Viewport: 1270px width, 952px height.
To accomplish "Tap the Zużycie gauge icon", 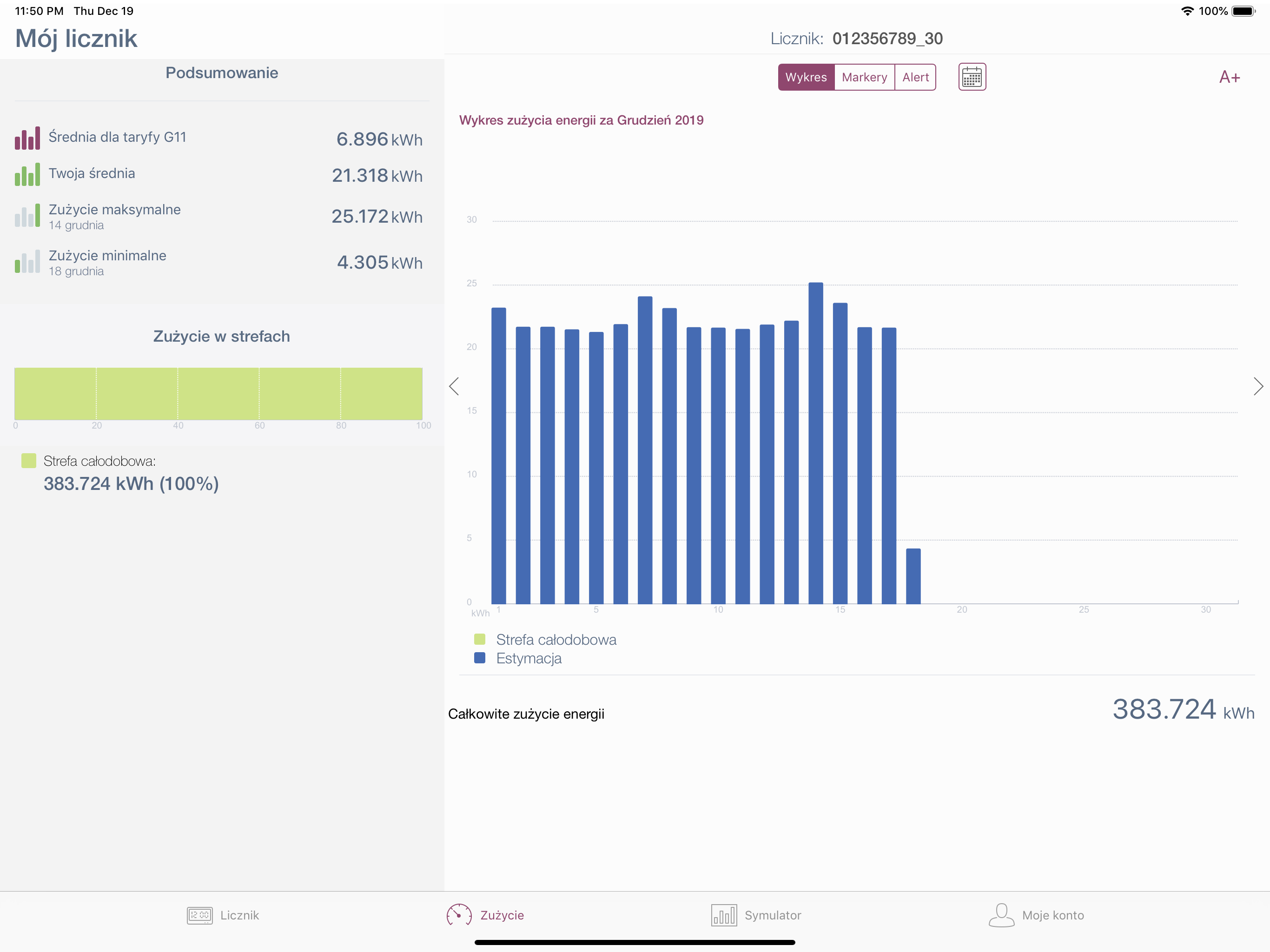I will (x=459, y=915).
